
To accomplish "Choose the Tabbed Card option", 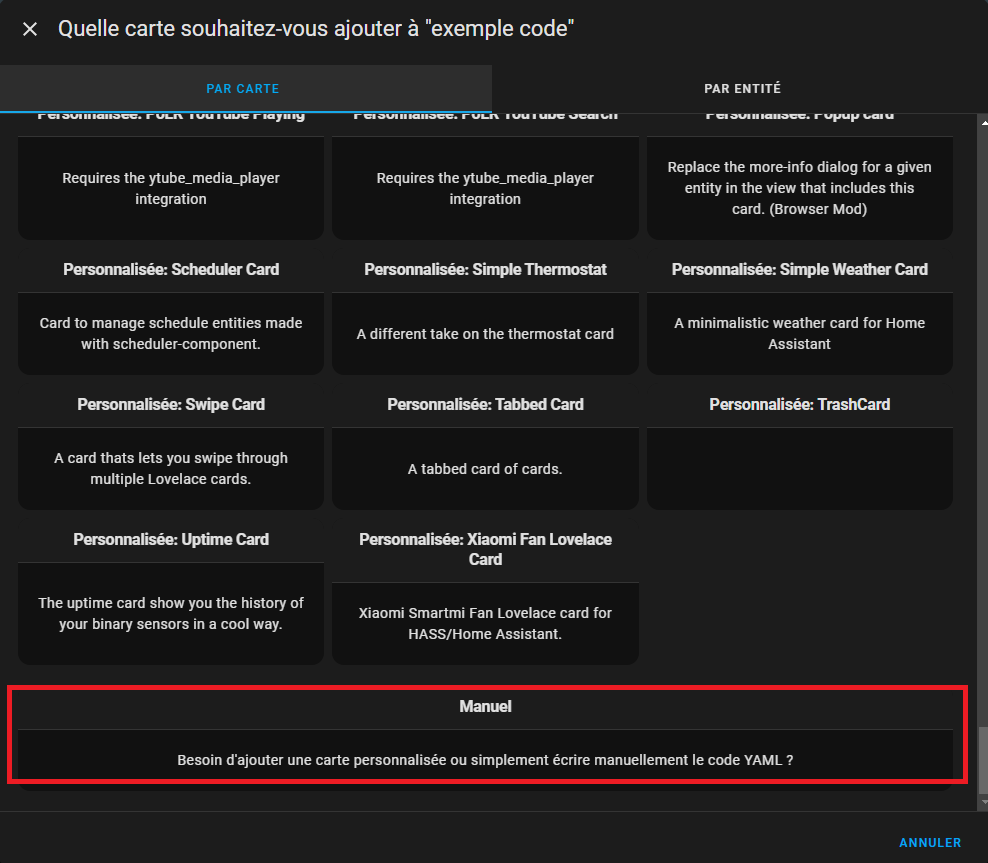I will (485, 467).
